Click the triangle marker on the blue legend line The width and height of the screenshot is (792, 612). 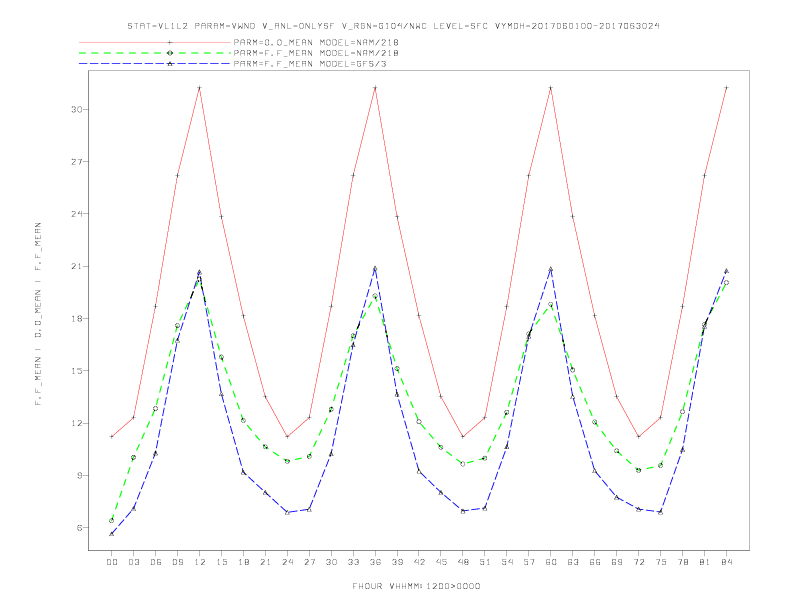[170, 64]
